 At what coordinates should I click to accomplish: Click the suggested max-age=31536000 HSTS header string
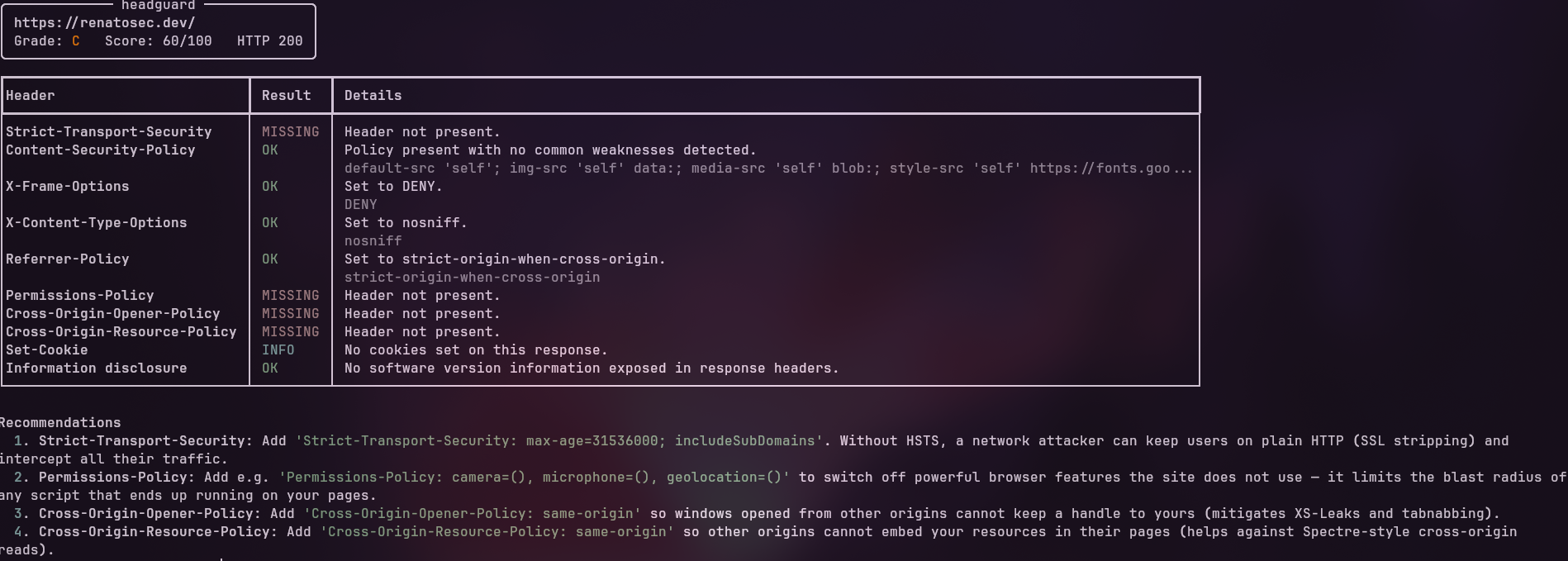(559, 440)
